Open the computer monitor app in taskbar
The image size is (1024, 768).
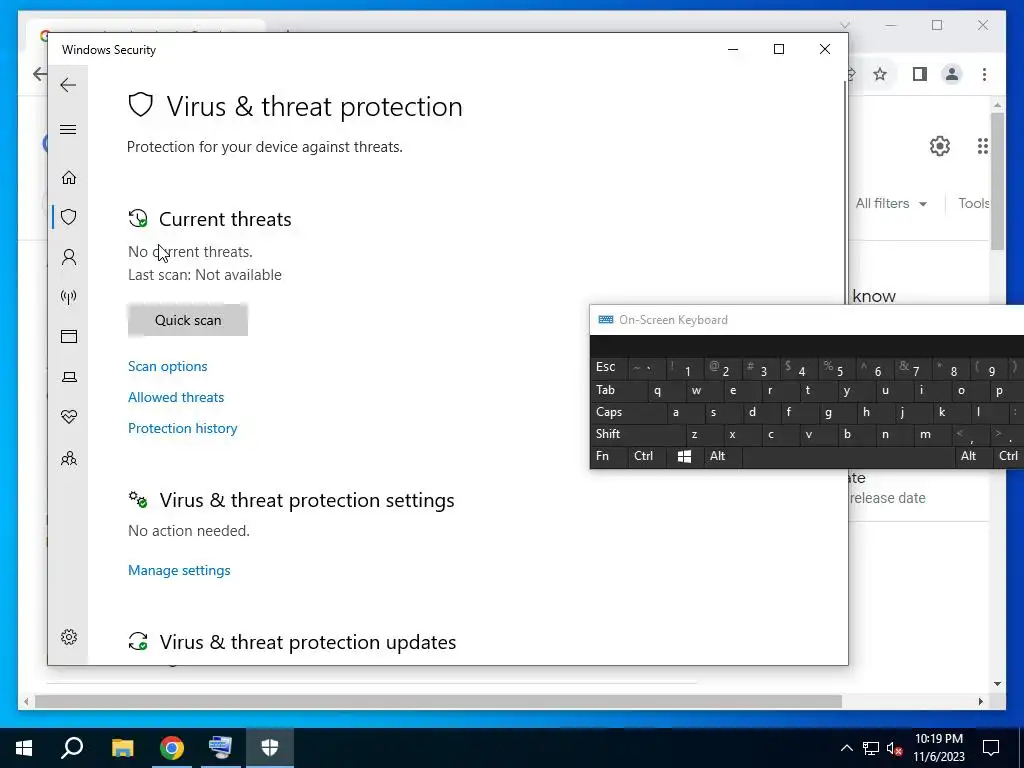[220, 748]
